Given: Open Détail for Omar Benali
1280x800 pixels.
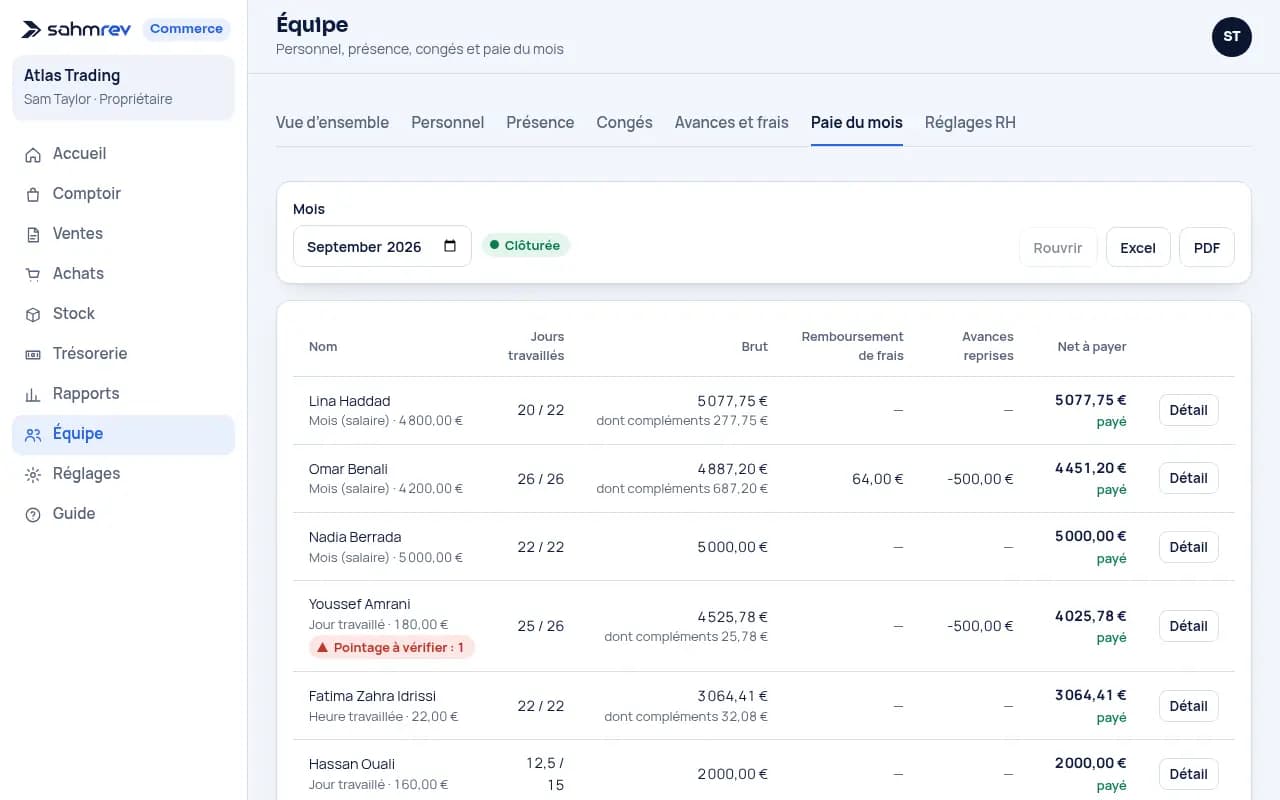Looking at the screenshot, I should click(1189, 478).
